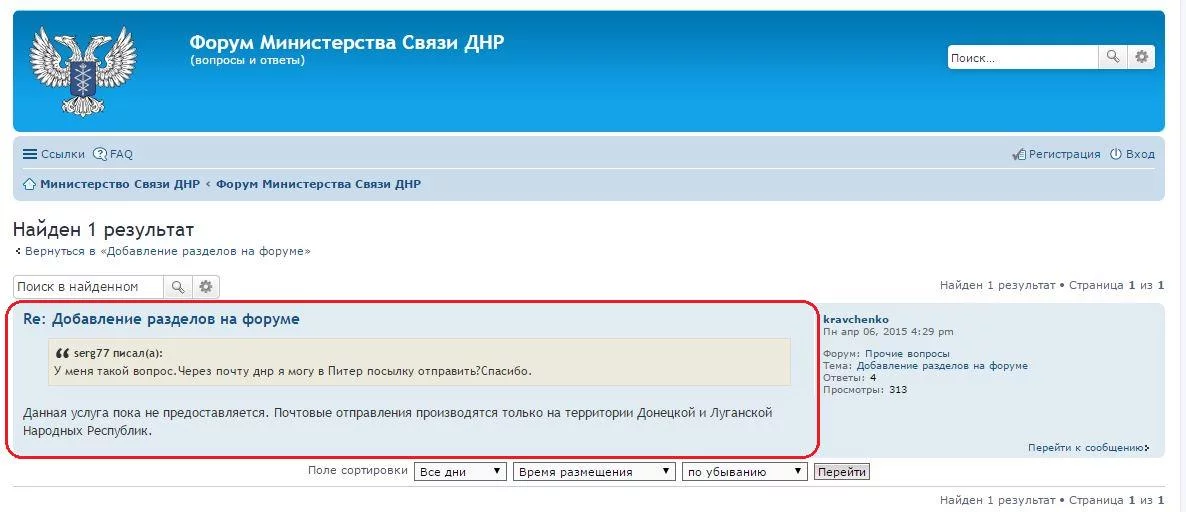
Task: Click the header title Форум Министерства Связи ДНР
Action: click(x=346, y=42)
